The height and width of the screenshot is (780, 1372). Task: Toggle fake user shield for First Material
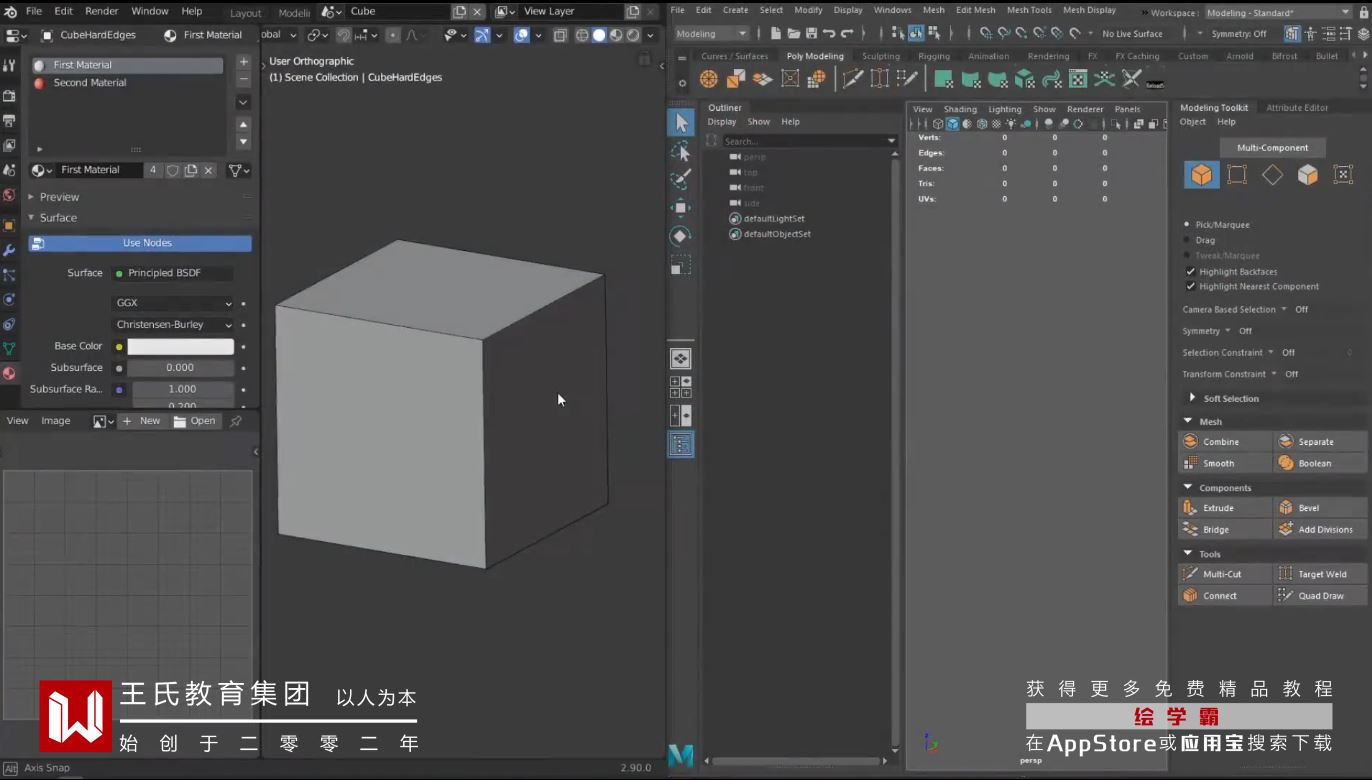172,170
